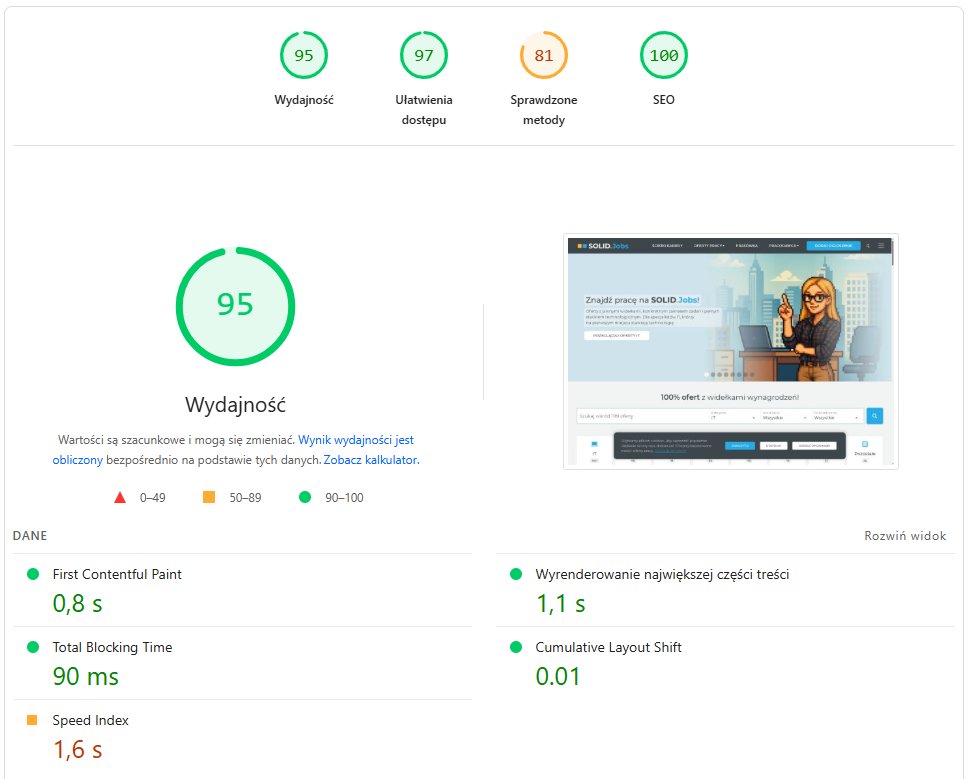Click the Ułatwienia dostępu score gauge 97
Image resolution: width=970 pixels, height=779 pixels.
(424, 55)
